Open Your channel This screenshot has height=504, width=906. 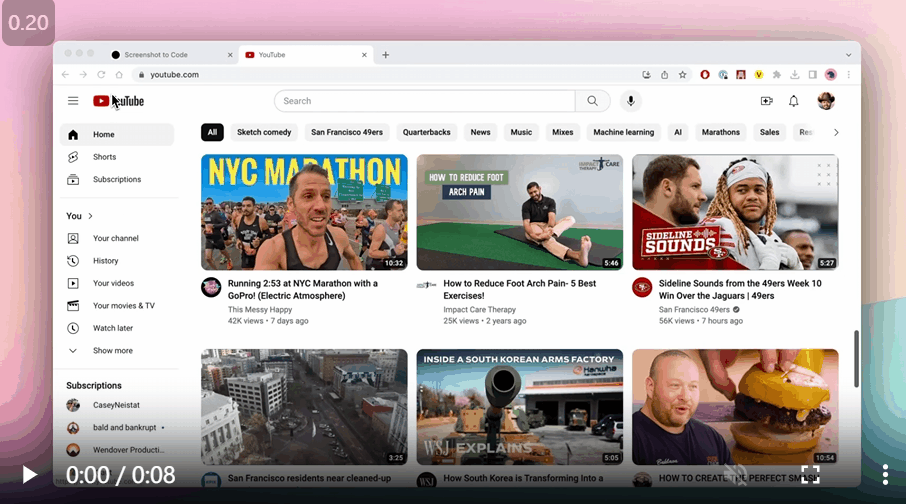coord(117,238)
